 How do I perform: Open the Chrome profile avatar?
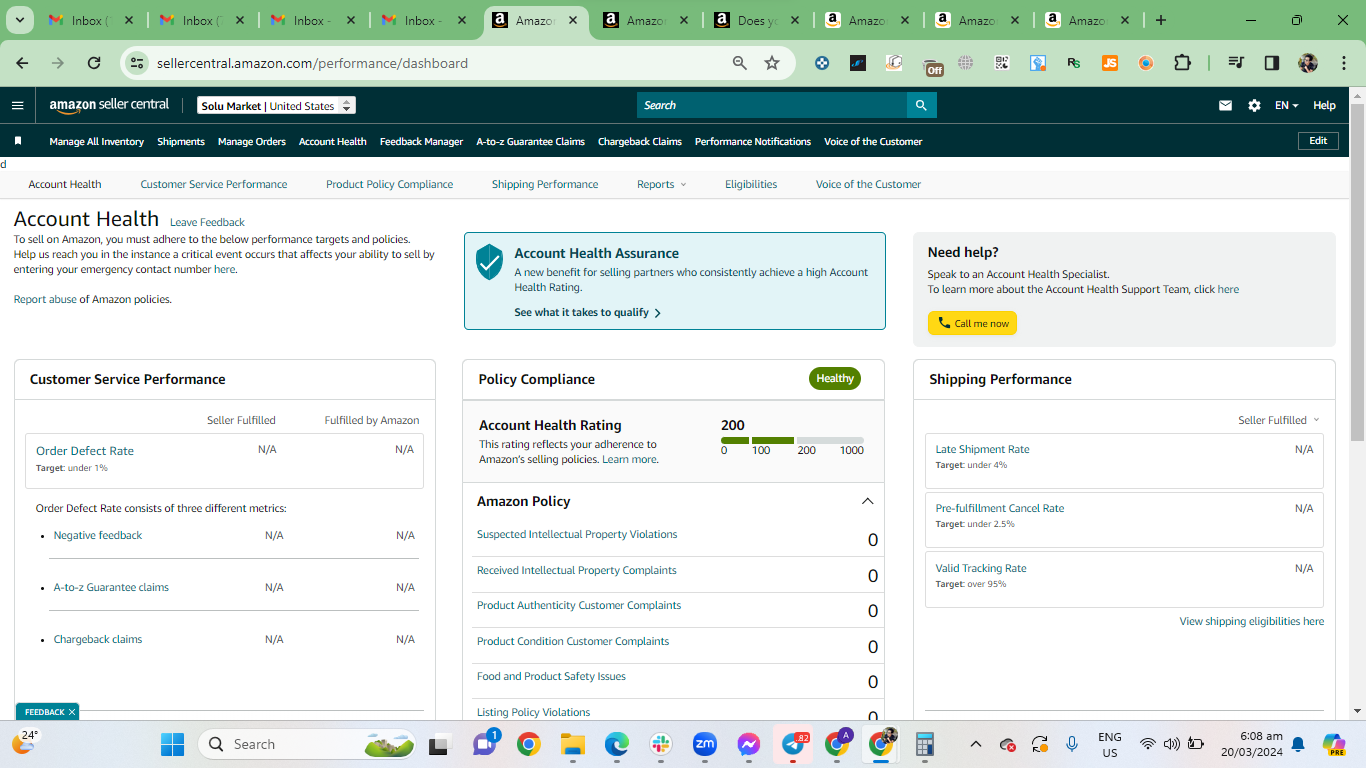[1308, 63]
